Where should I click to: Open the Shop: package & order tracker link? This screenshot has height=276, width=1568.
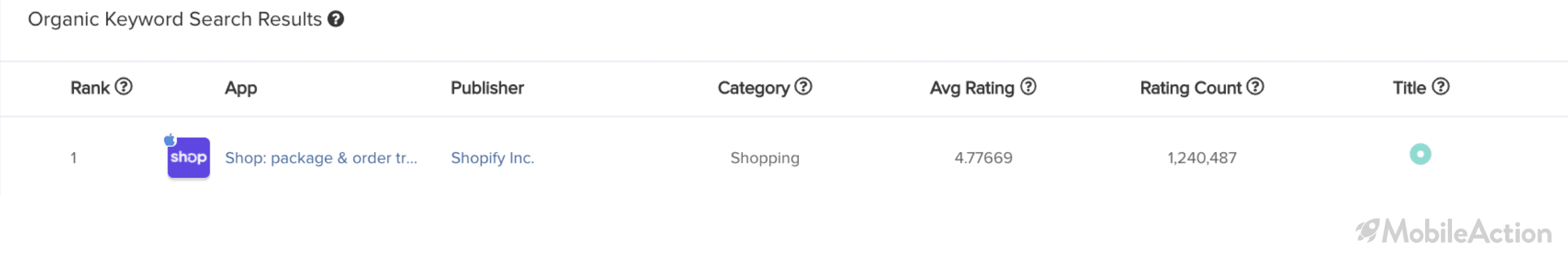[x=321, y=158]
